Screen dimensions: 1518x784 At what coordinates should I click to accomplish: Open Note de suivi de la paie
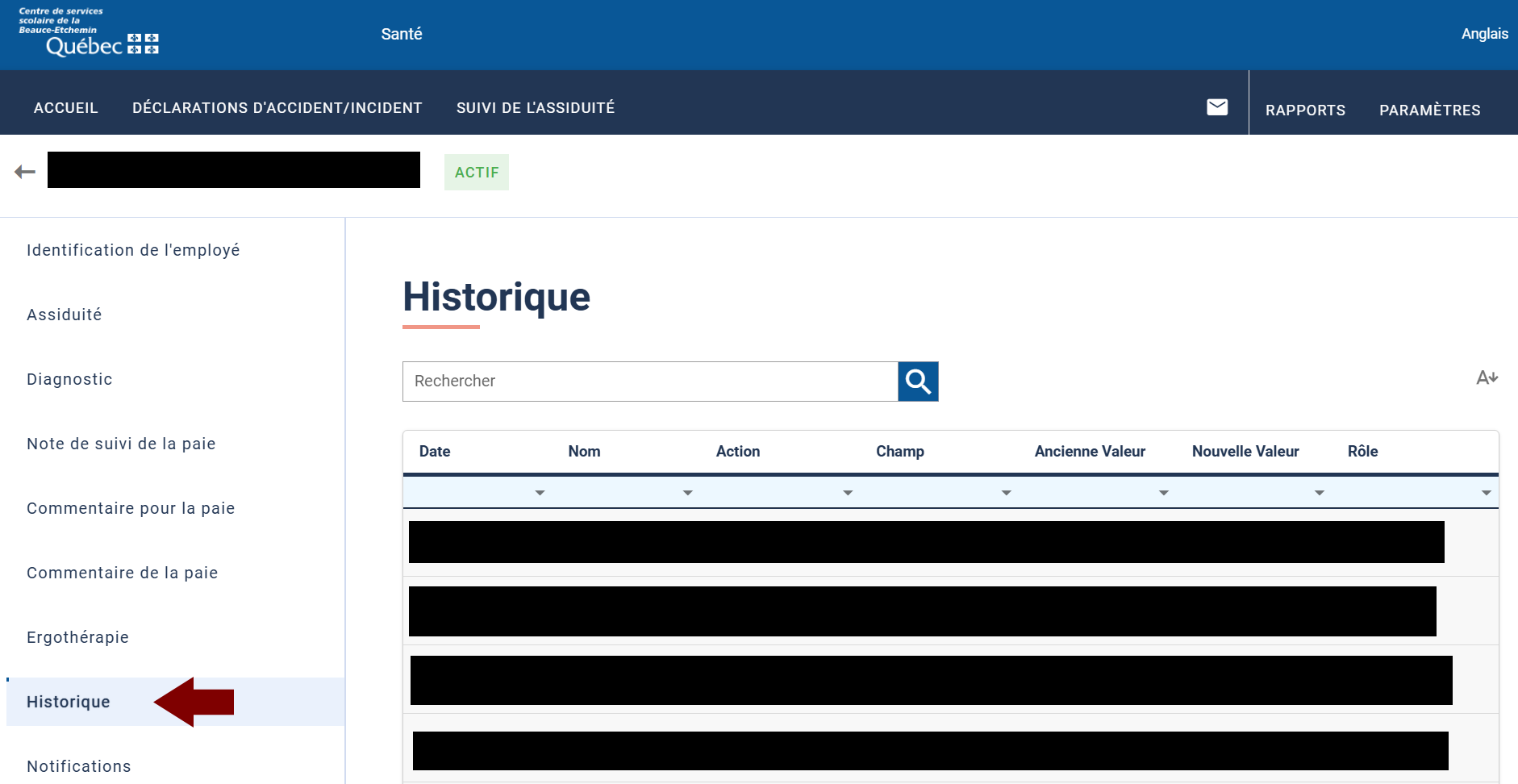pos(121,444)
